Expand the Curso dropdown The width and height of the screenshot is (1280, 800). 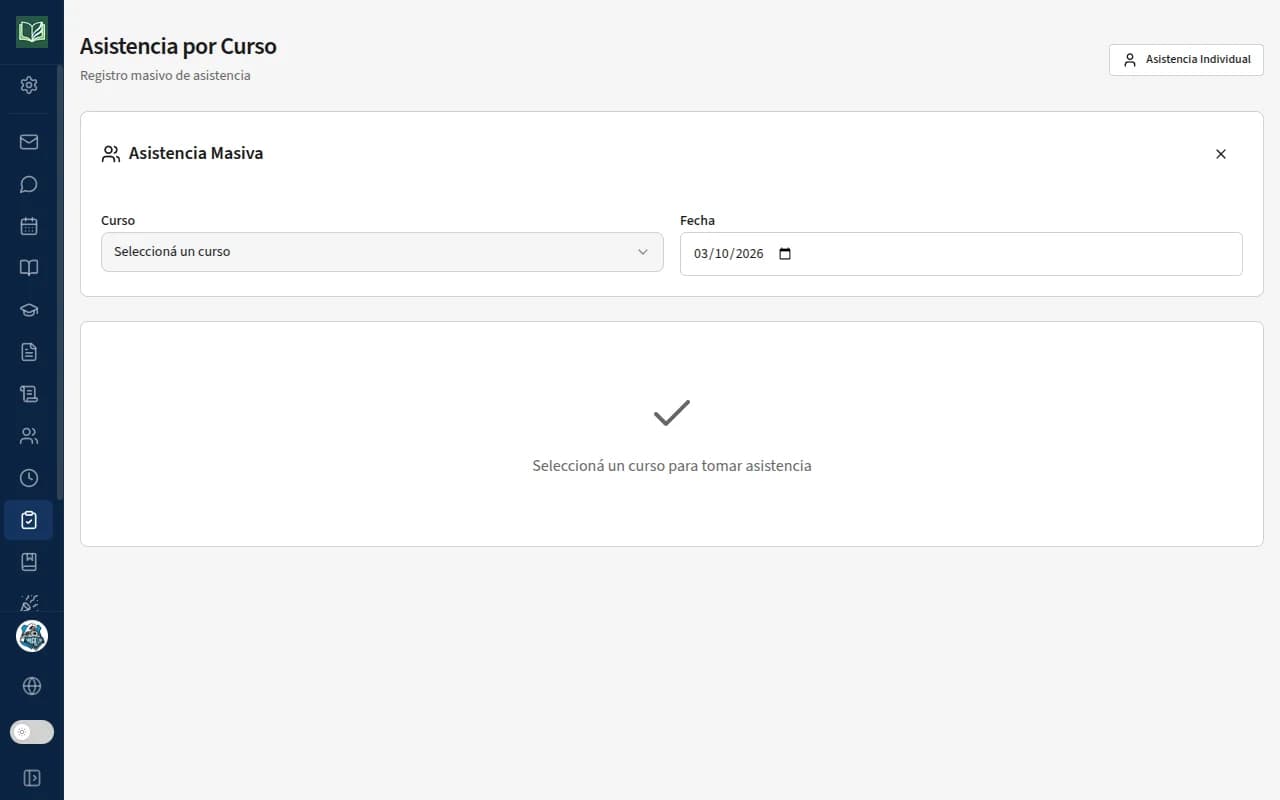(382, 252)
